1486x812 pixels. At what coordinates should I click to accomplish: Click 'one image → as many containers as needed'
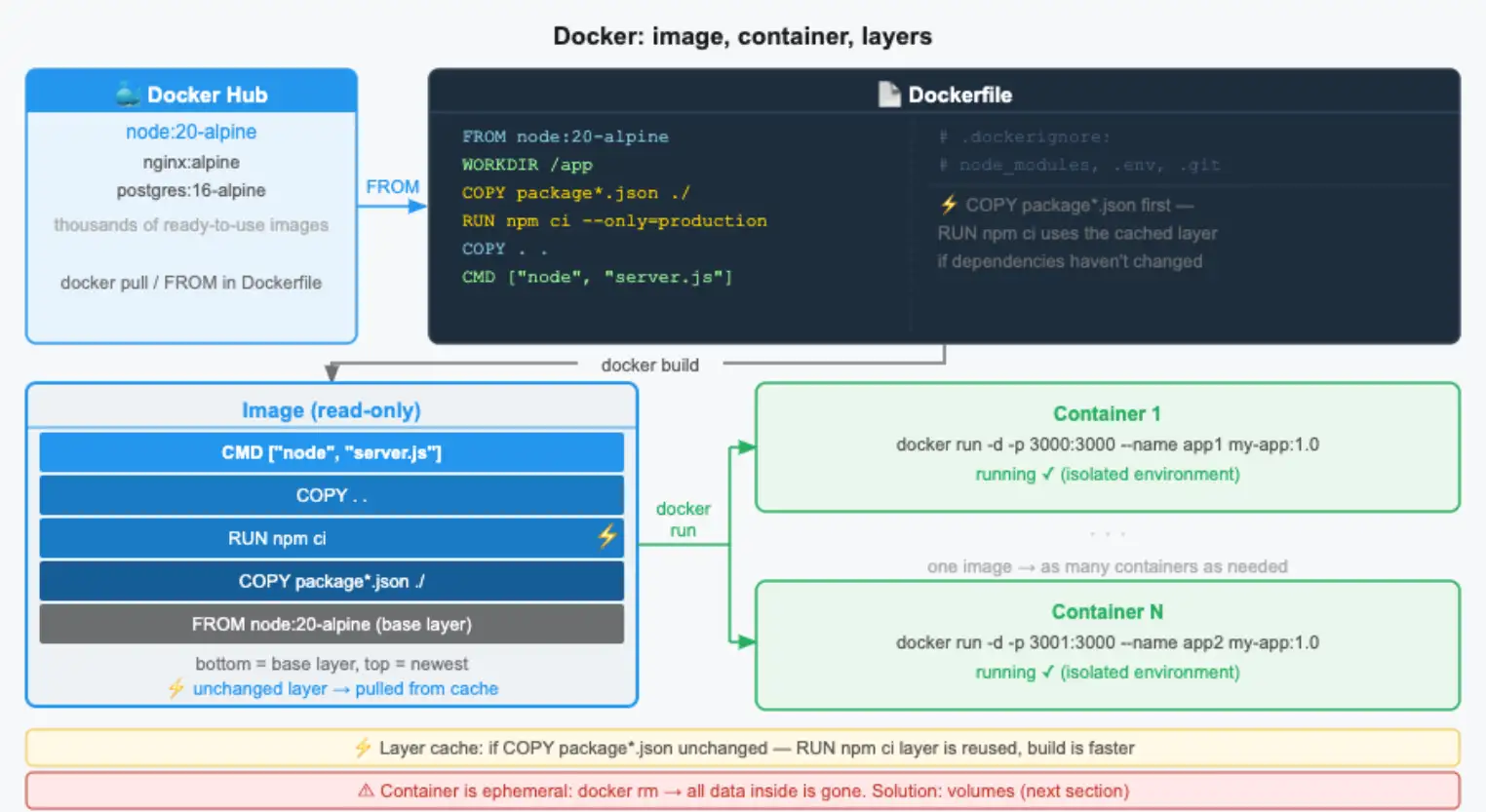click(x=1108, y=566)
